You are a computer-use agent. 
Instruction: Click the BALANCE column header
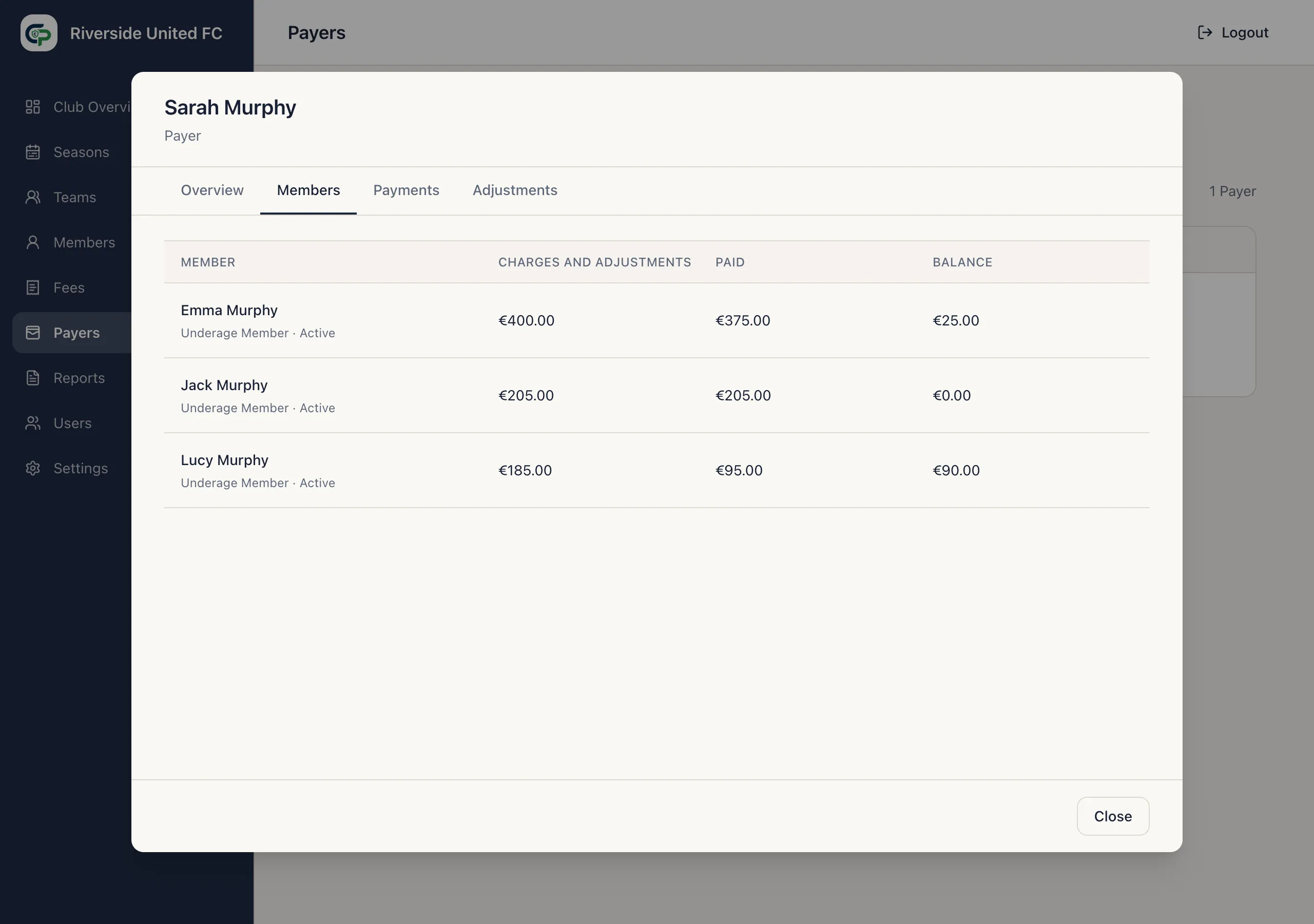(962, 262)
